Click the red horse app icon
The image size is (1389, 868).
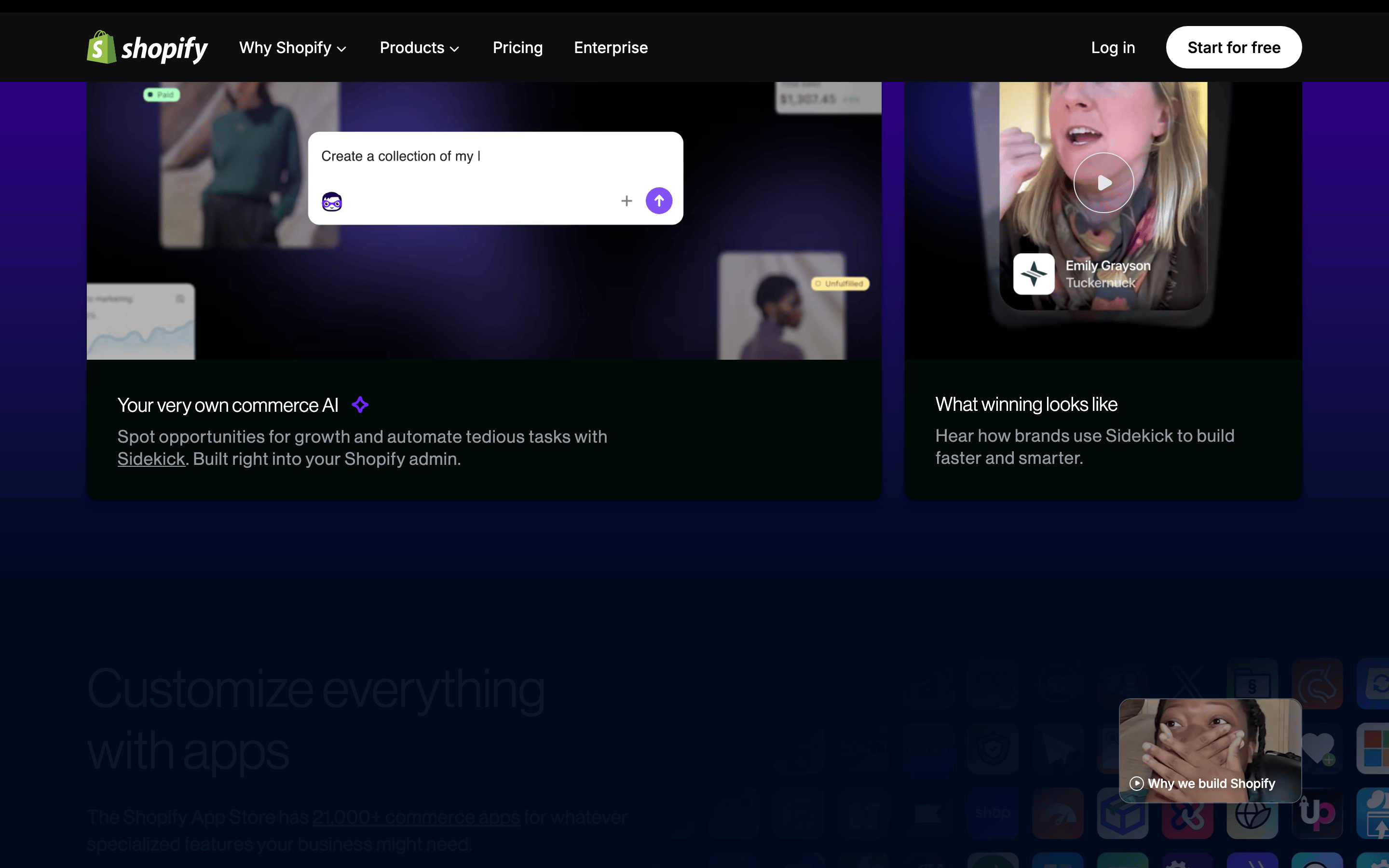(1317, 684)
